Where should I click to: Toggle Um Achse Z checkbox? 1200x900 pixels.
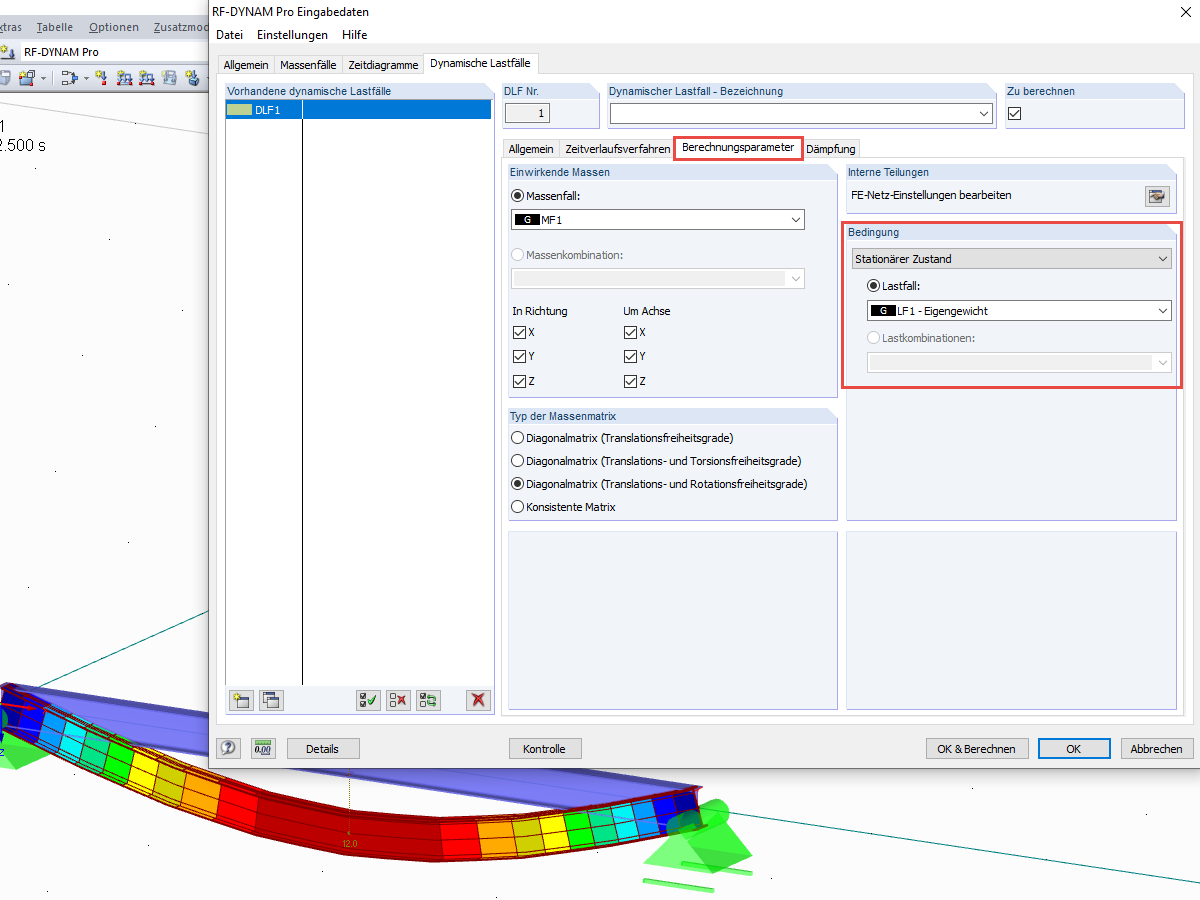tap(630, 381)
